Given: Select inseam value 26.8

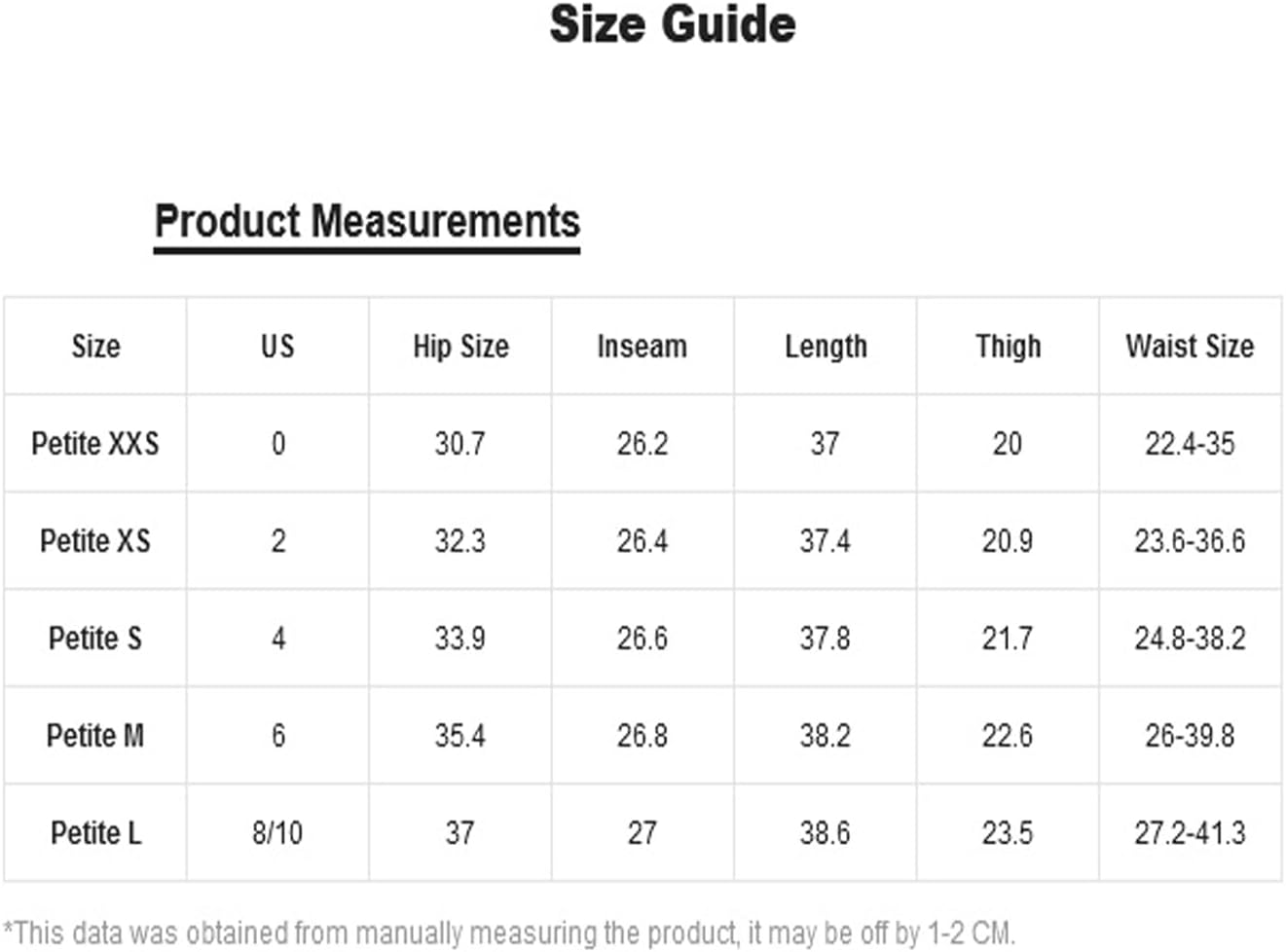Looking at the screenshot, I should coord(643,736).
